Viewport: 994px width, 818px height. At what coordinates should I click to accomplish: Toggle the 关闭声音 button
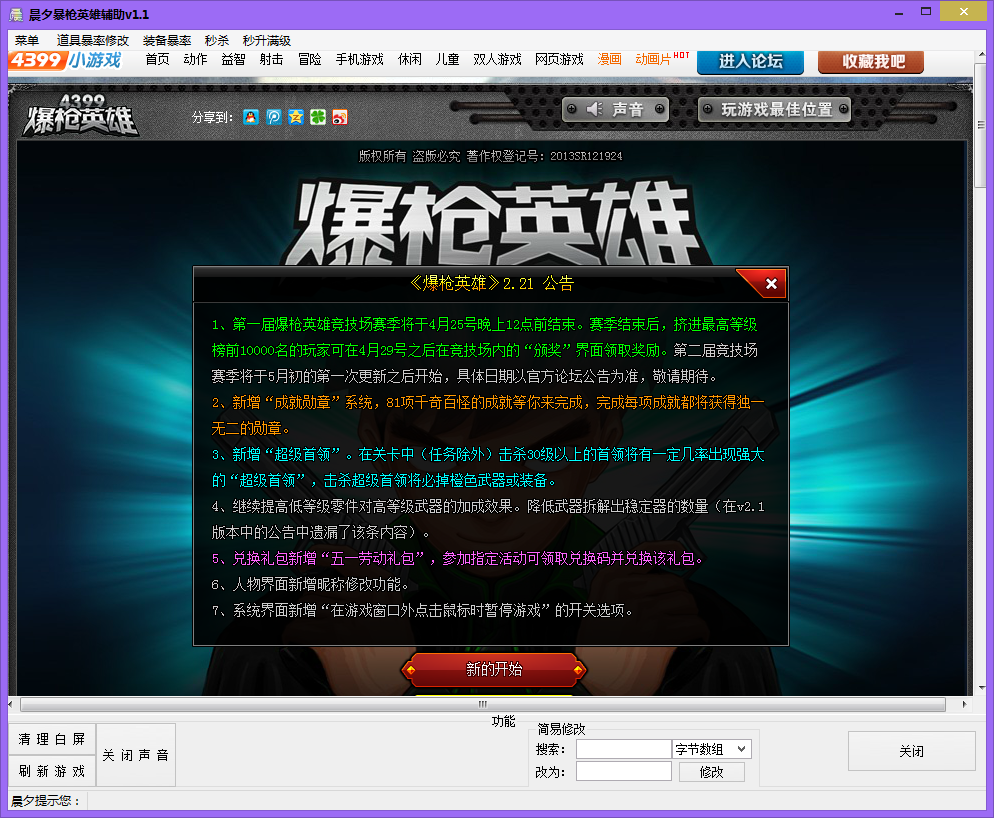(136, 755)
